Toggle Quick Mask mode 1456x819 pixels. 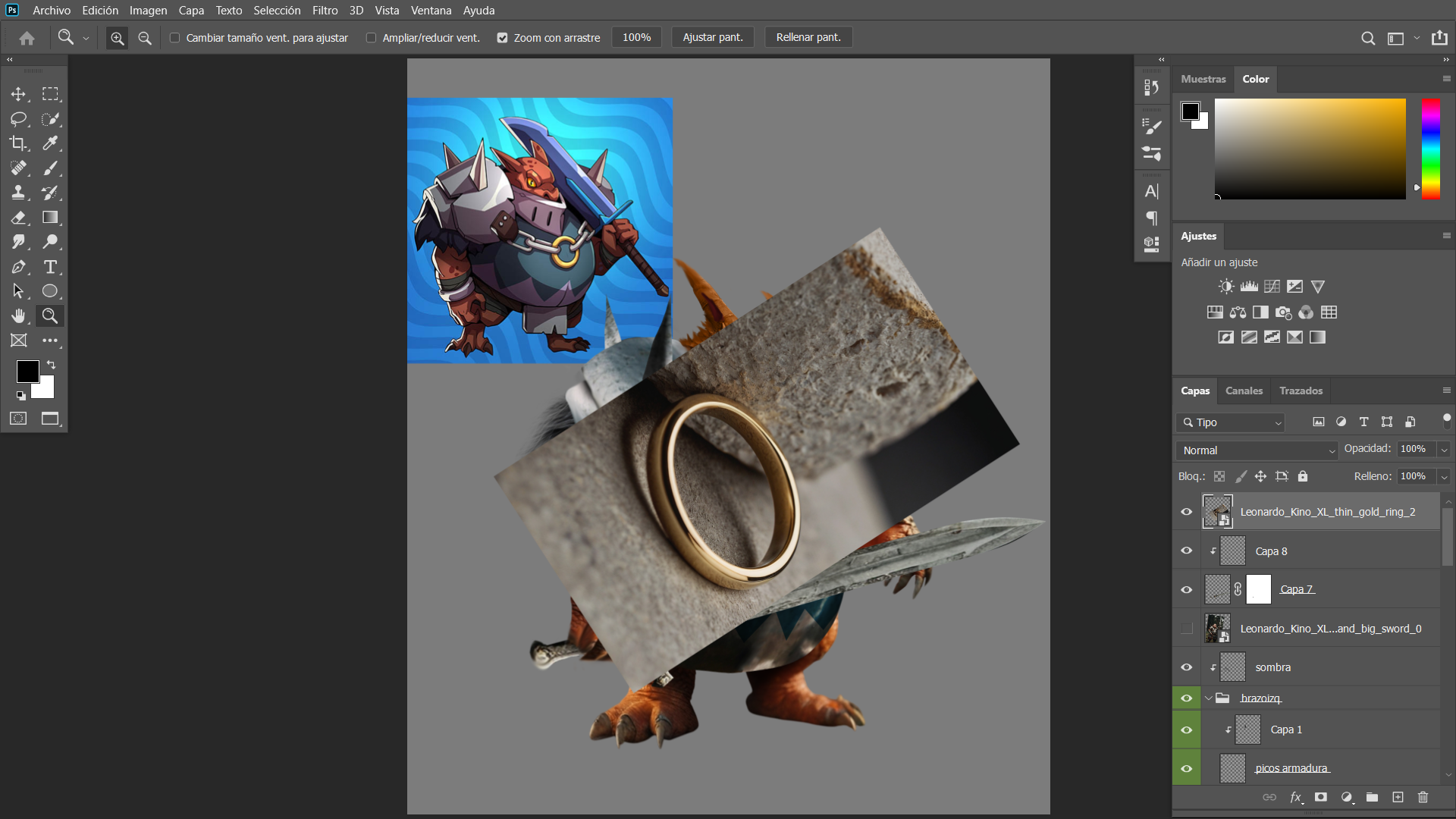coord(18,419)
